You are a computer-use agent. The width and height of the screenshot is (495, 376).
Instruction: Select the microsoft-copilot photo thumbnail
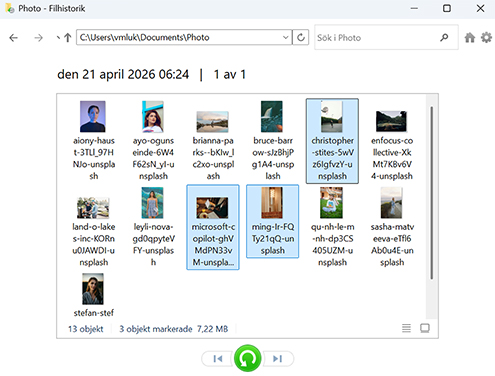(x=212, y=208)
